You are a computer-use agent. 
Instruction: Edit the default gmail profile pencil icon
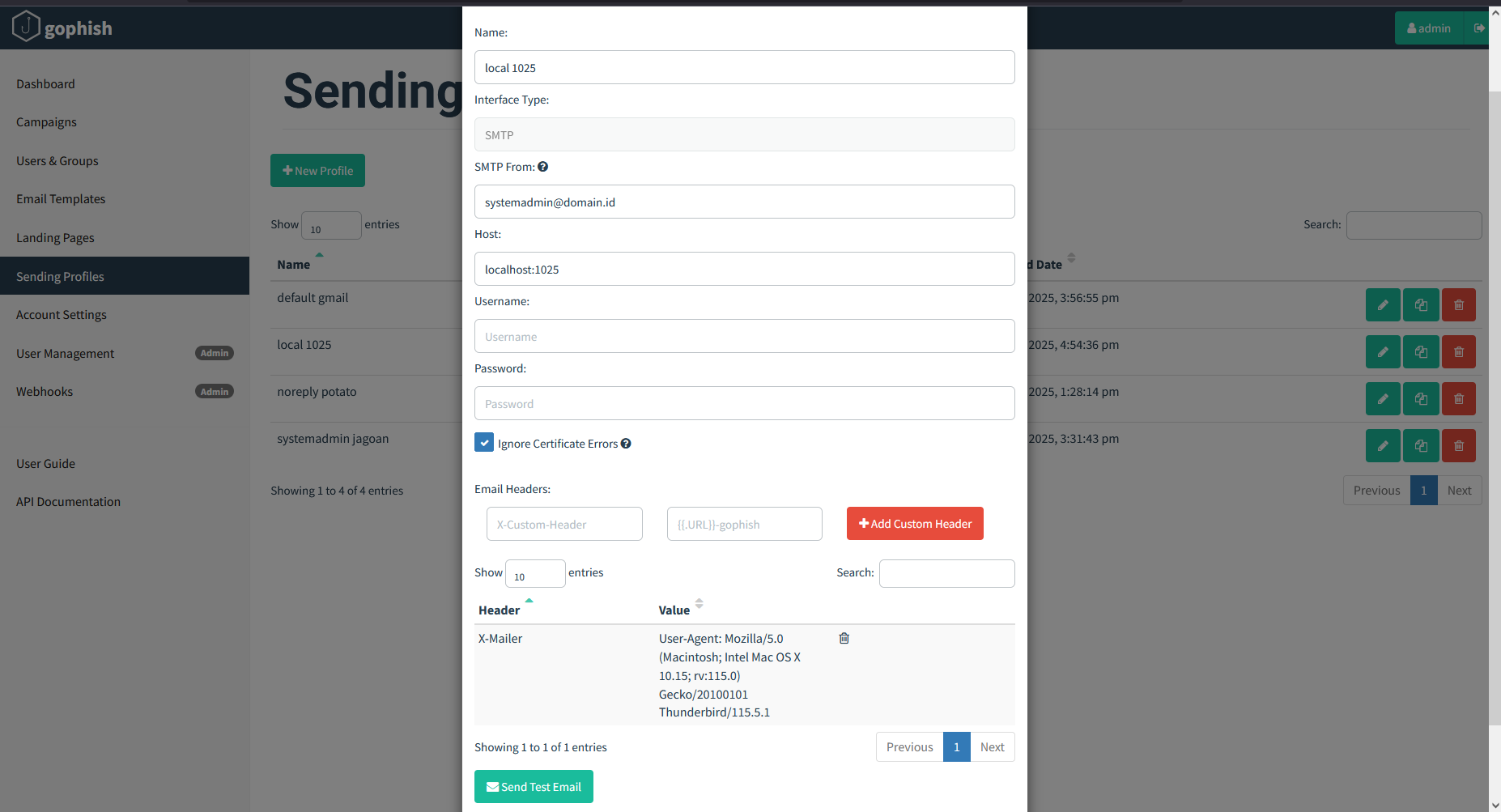coord(1383,305)
